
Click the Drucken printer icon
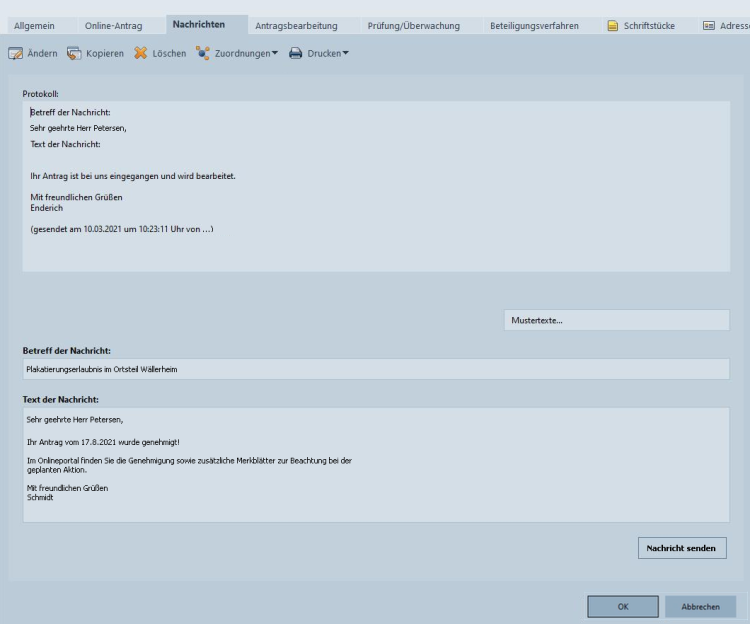[296, 53]
